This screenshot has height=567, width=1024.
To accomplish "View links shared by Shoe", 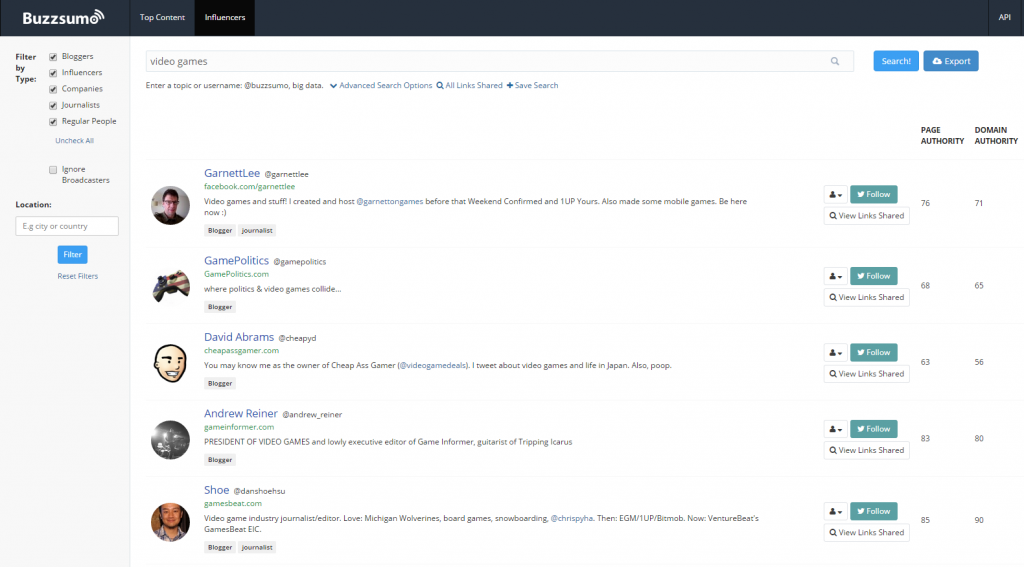I will click(x=867, y=532).
